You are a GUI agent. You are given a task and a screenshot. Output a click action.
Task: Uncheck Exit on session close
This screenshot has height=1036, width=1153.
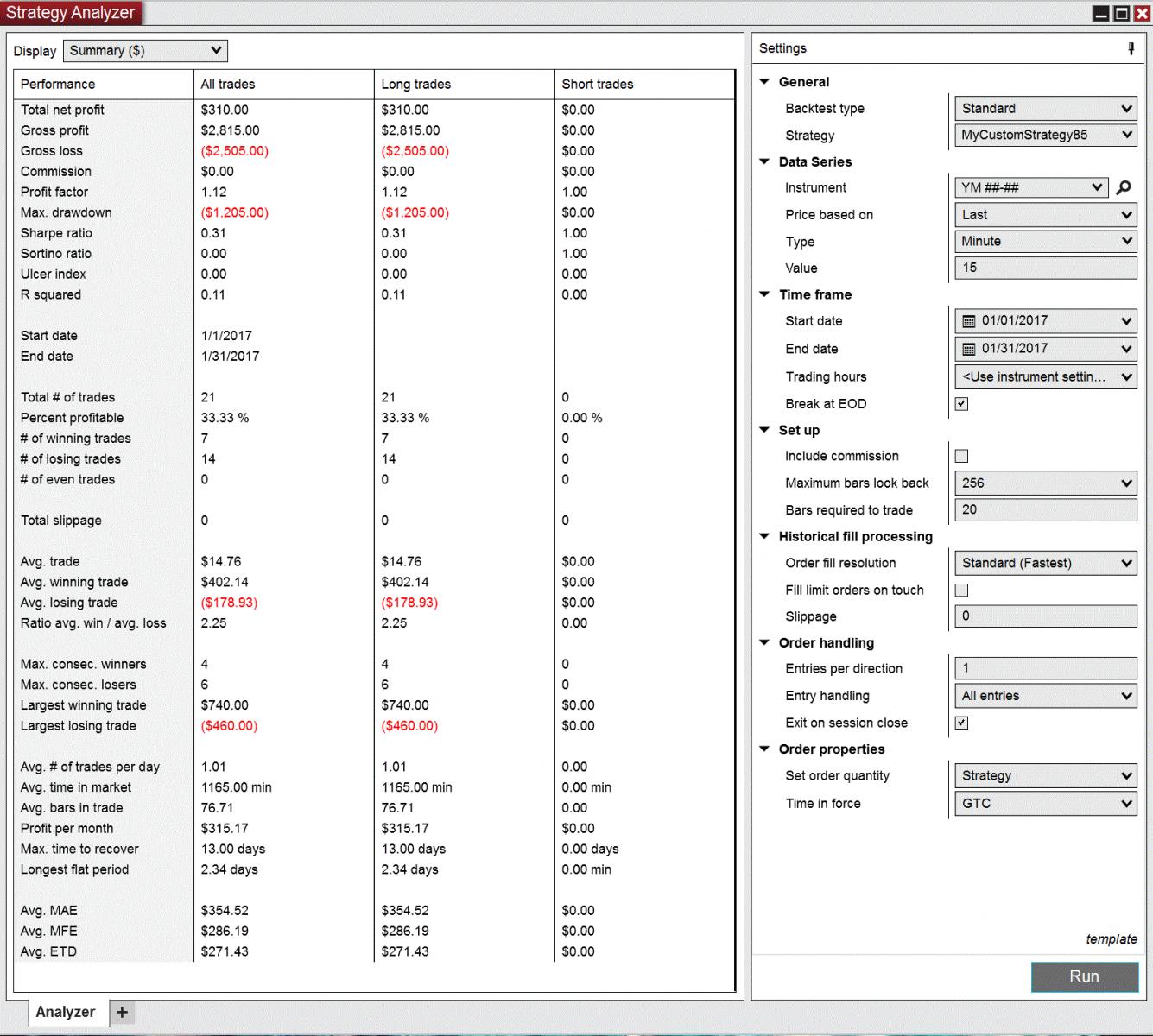click(x=961, y=723)
